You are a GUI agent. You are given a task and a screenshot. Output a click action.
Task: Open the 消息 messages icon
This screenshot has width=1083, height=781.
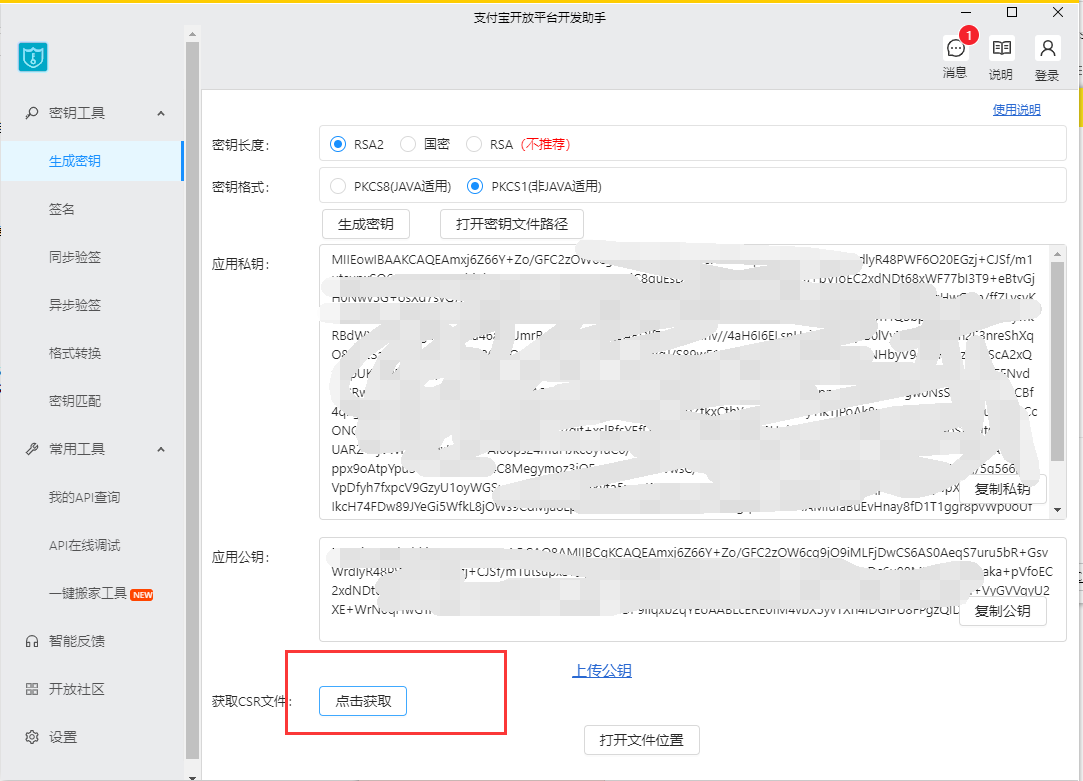pyautogui.click(x=956, y=48)
